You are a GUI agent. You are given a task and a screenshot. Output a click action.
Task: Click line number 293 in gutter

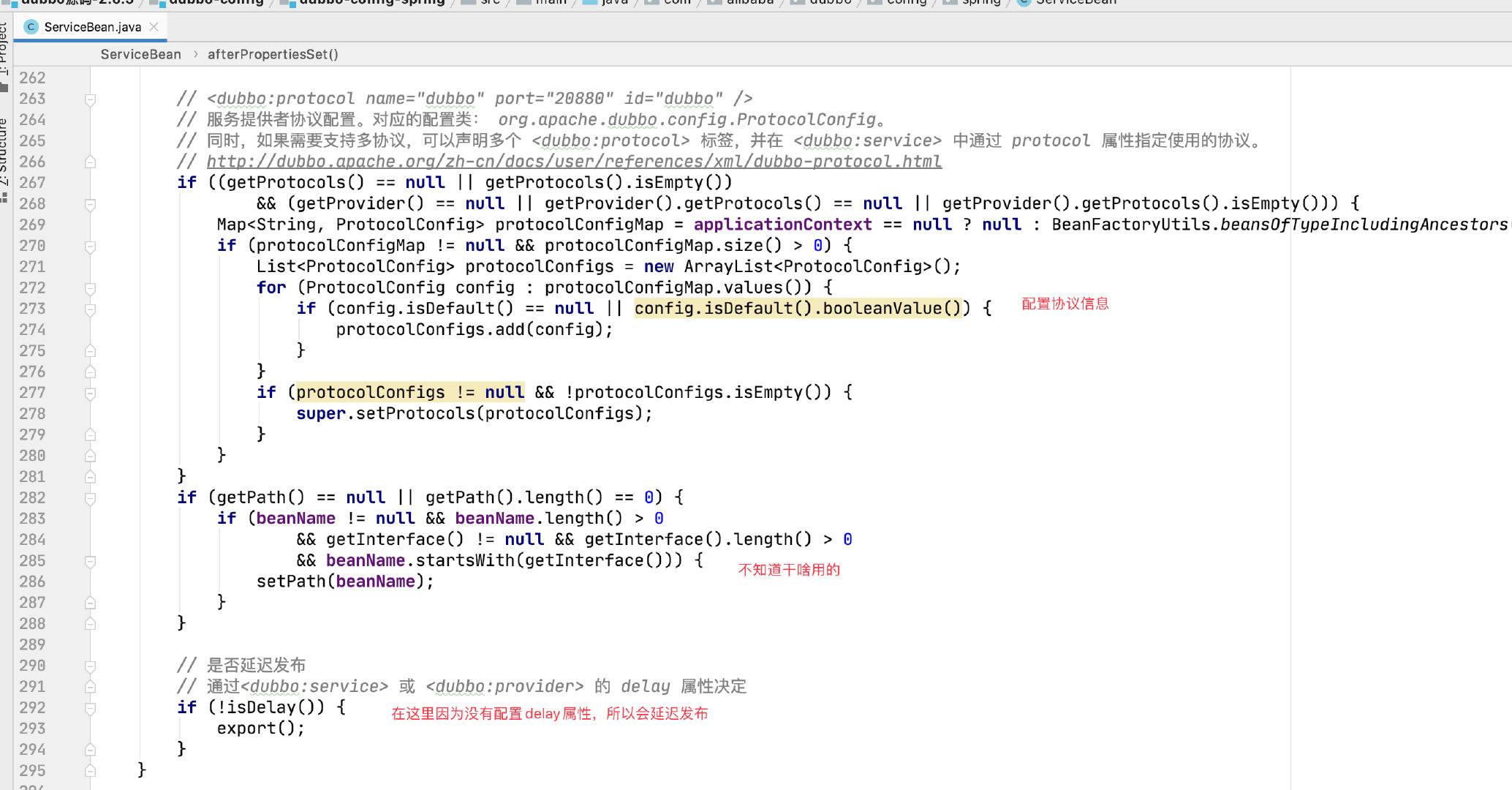tap(32, 729)
